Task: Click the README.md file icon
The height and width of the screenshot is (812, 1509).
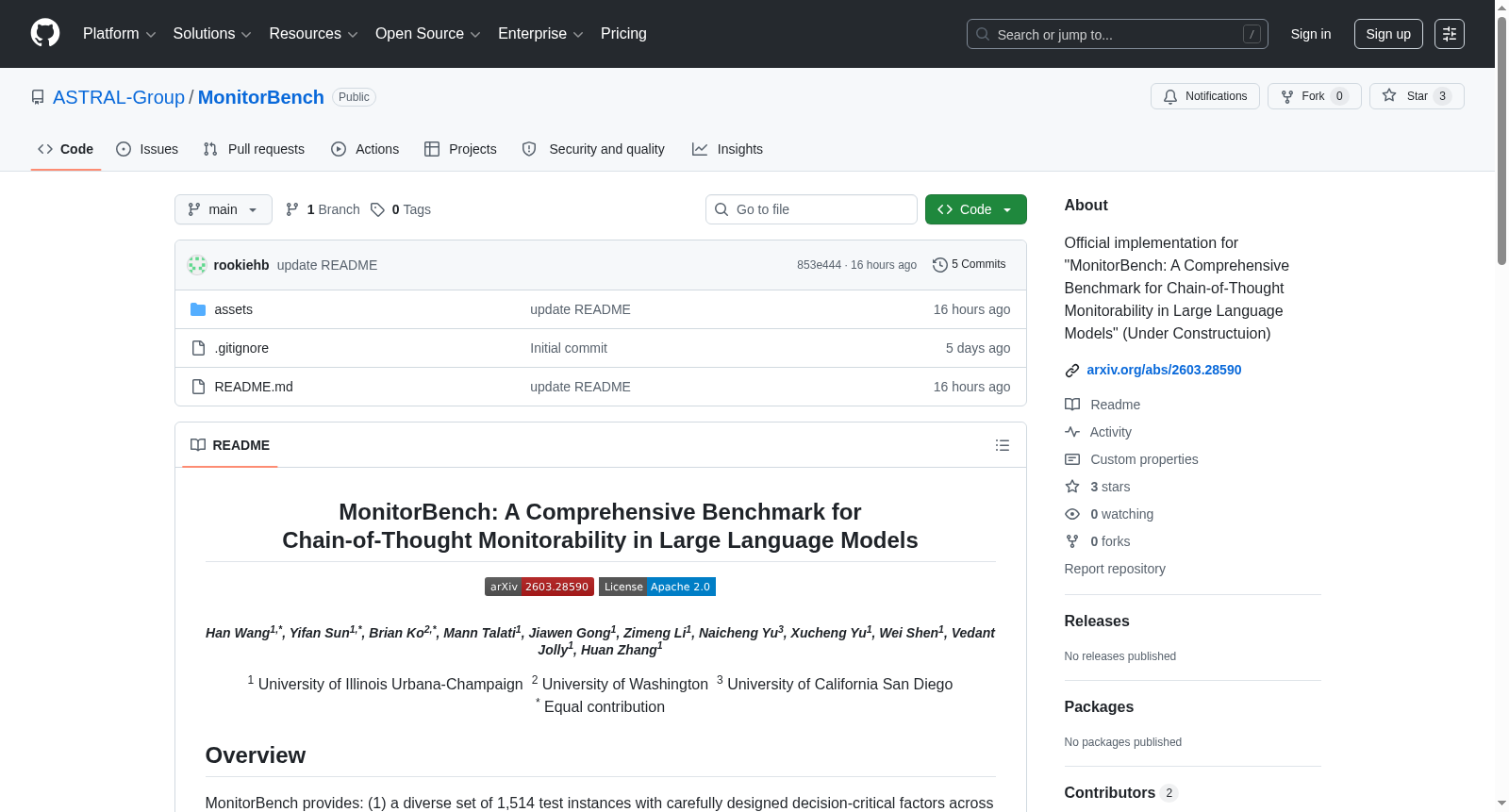Action: [x=198, y=387]
